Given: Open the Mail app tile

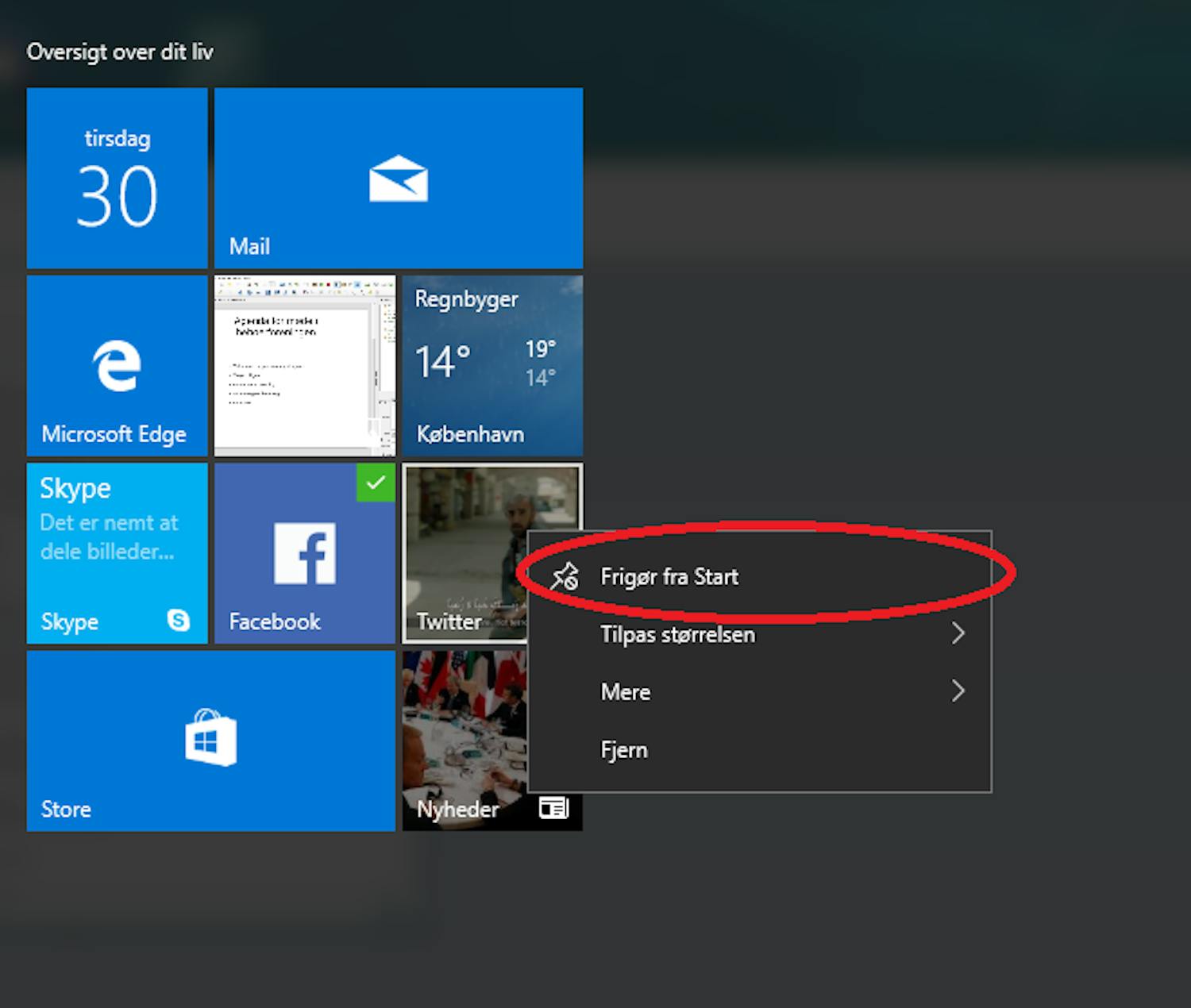Looking at the screenshot, I should [397, 178].
